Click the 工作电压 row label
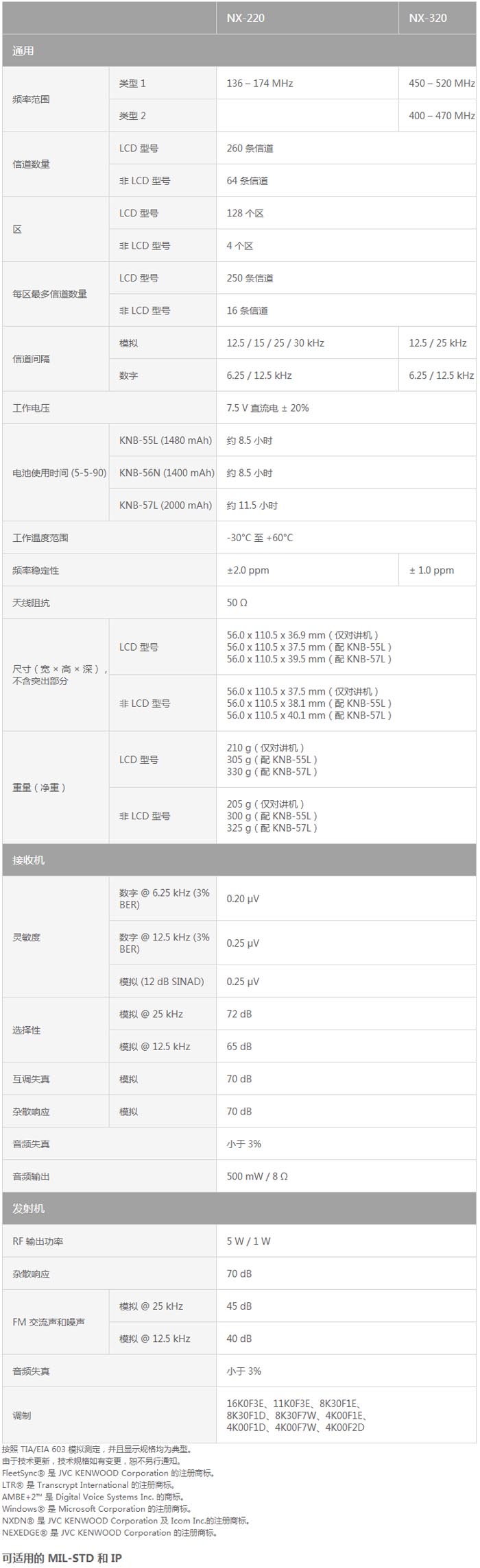This screenshot has width=480, height=1568. coord(32,408)
